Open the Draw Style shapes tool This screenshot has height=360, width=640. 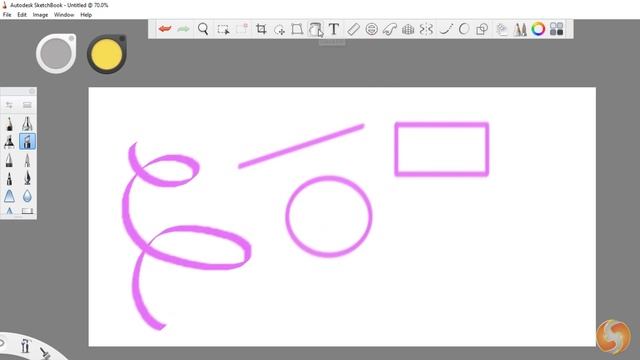(482, 29)
